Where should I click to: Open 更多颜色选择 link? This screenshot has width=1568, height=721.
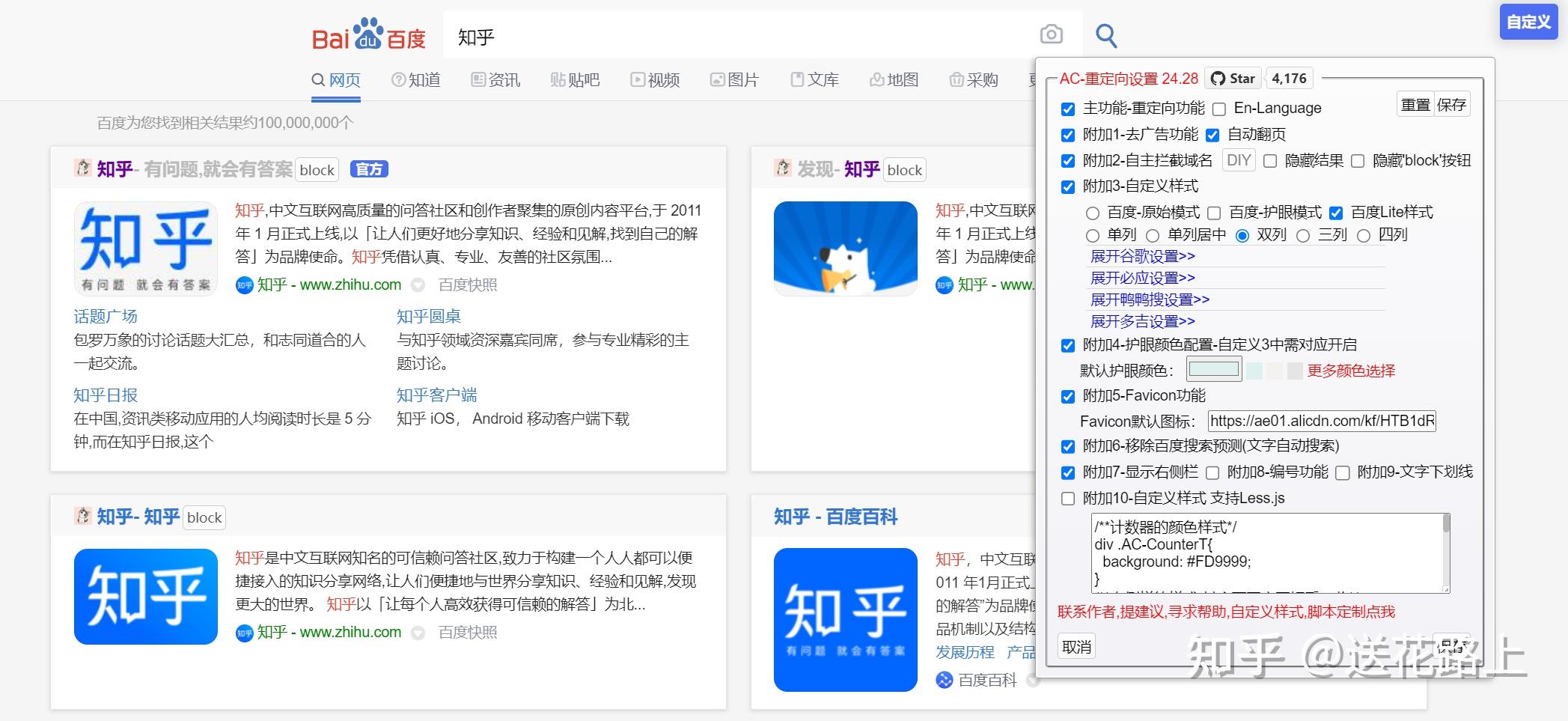click(x=1351, y=371)
